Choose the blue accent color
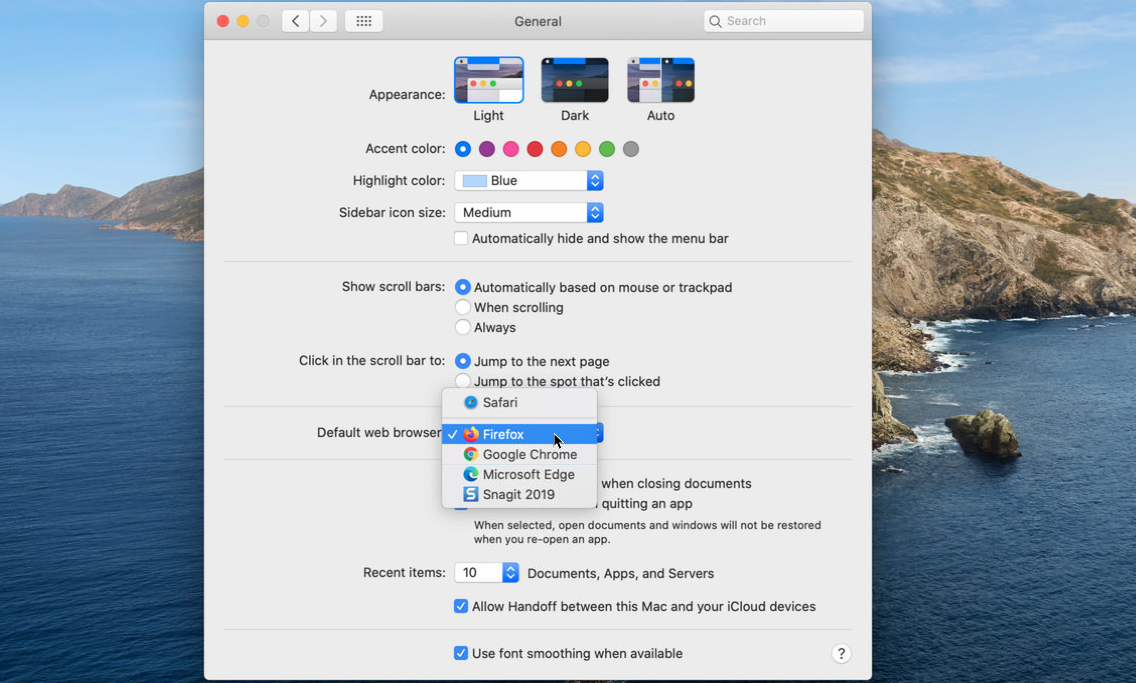The height and width of the screenshot is (683, 1136). (x=463, y=149)
